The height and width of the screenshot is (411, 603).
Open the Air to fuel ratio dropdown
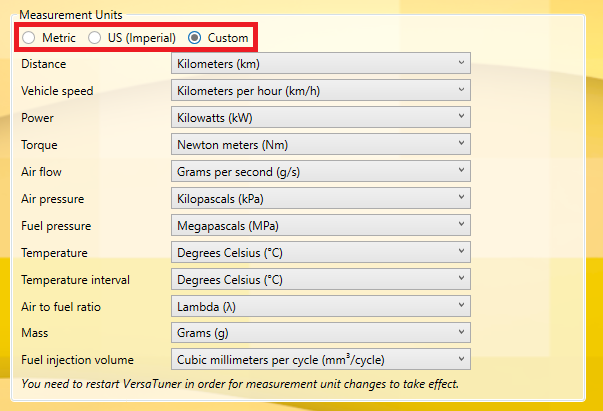coord(321,305)
